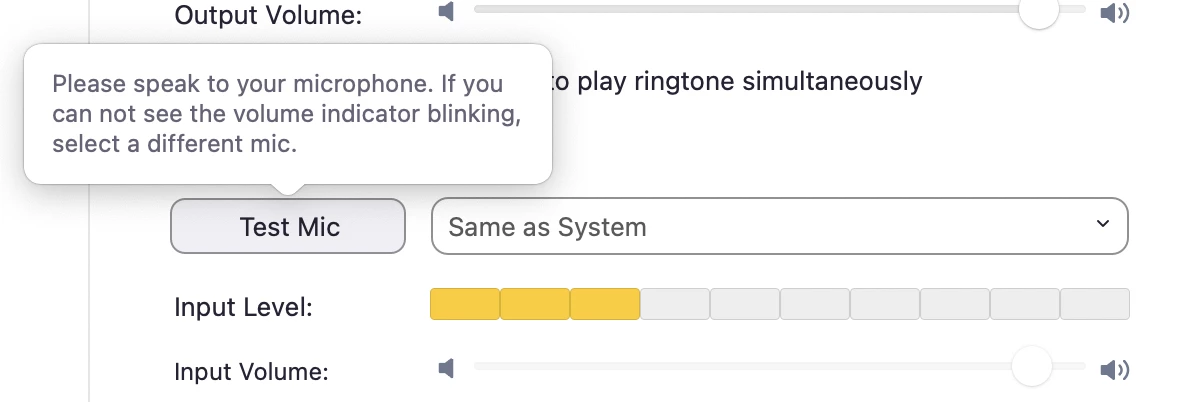Click the microphone tooltip message bubble
Viewport: 1194px width, 402px height.
(287, 113)
